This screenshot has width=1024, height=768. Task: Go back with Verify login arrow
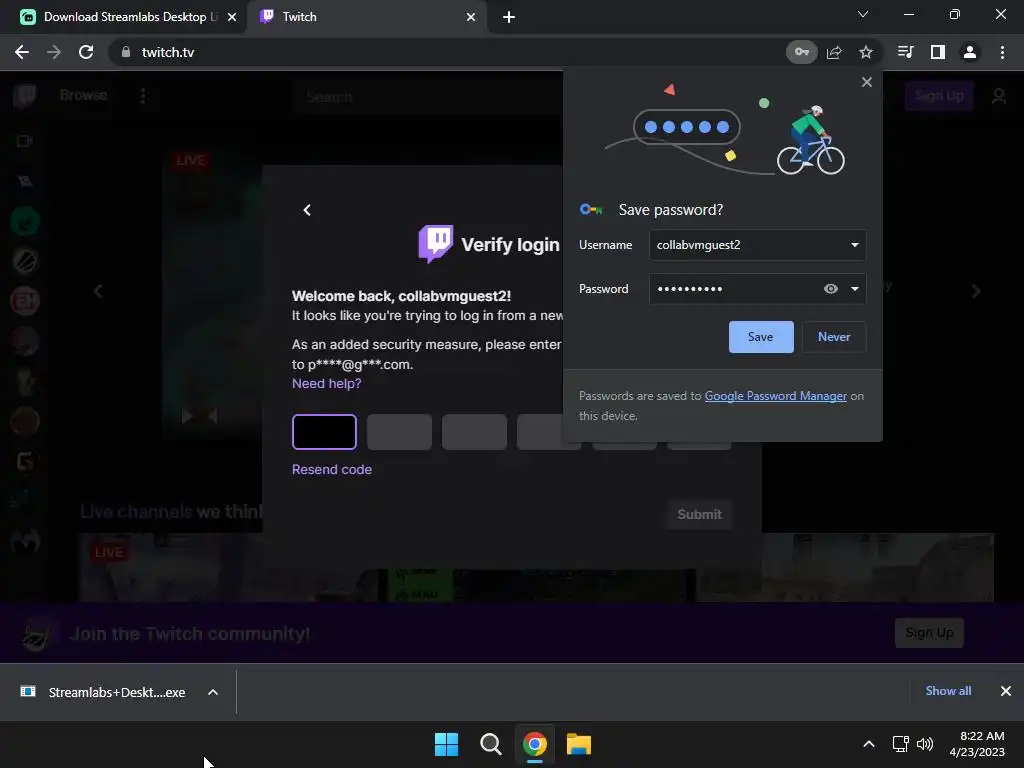pos(307,210)
